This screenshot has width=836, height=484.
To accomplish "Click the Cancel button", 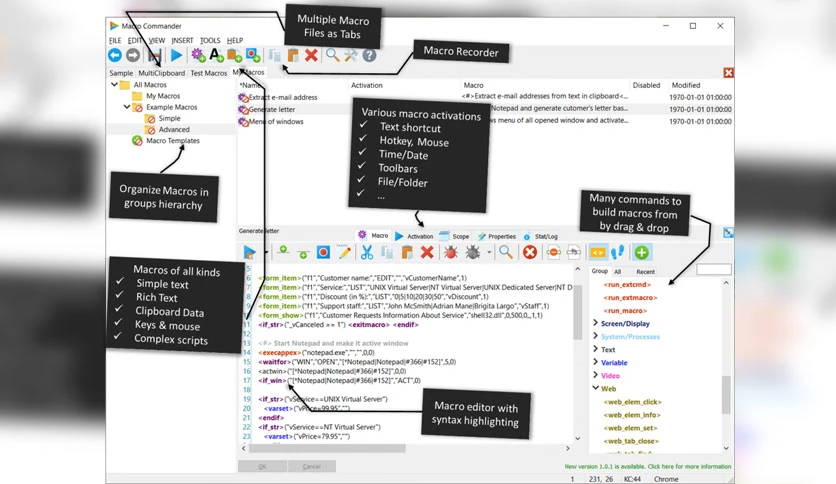I will (311, 466).
